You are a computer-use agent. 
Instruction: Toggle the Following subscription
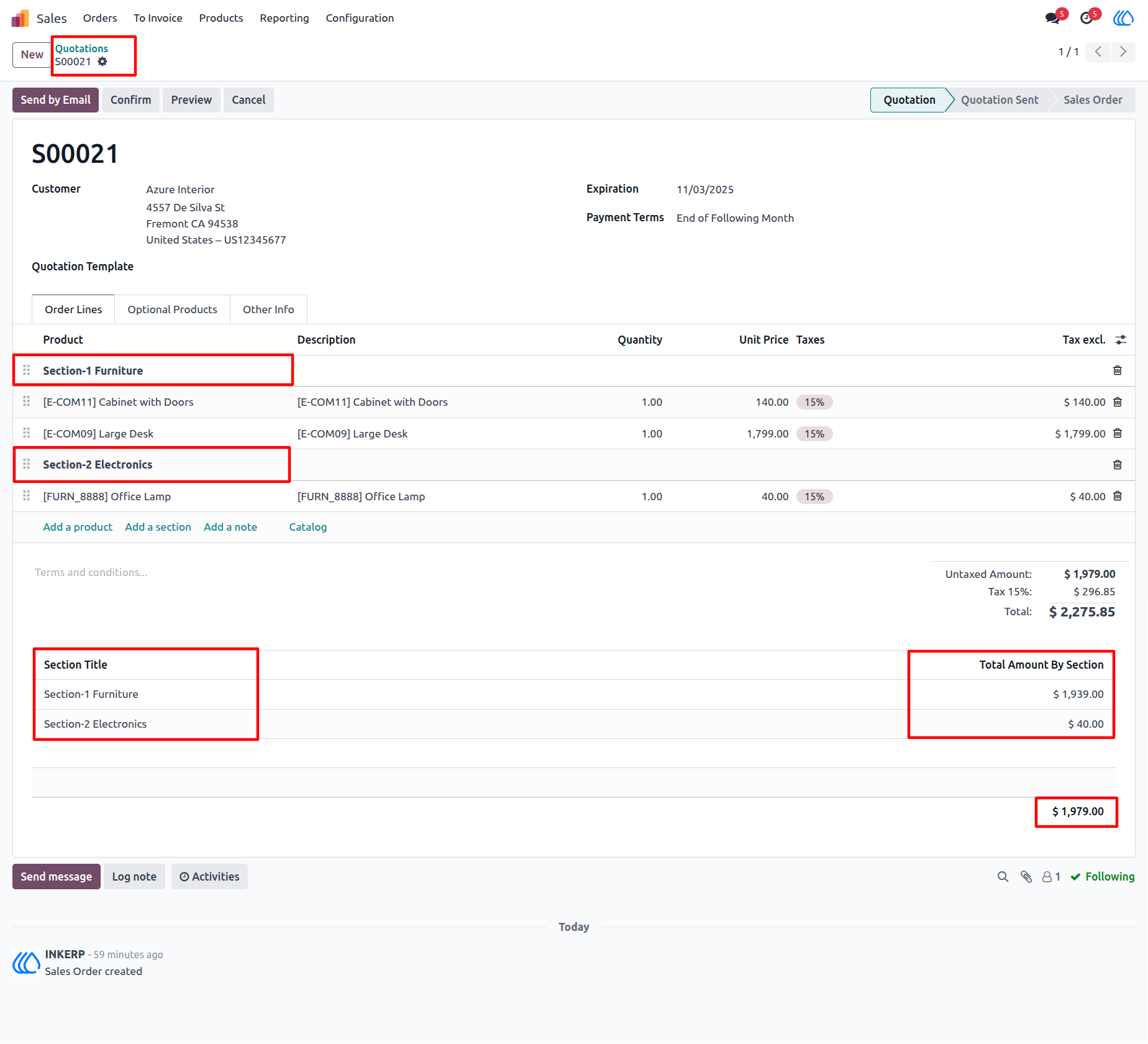pos(1103,877)
